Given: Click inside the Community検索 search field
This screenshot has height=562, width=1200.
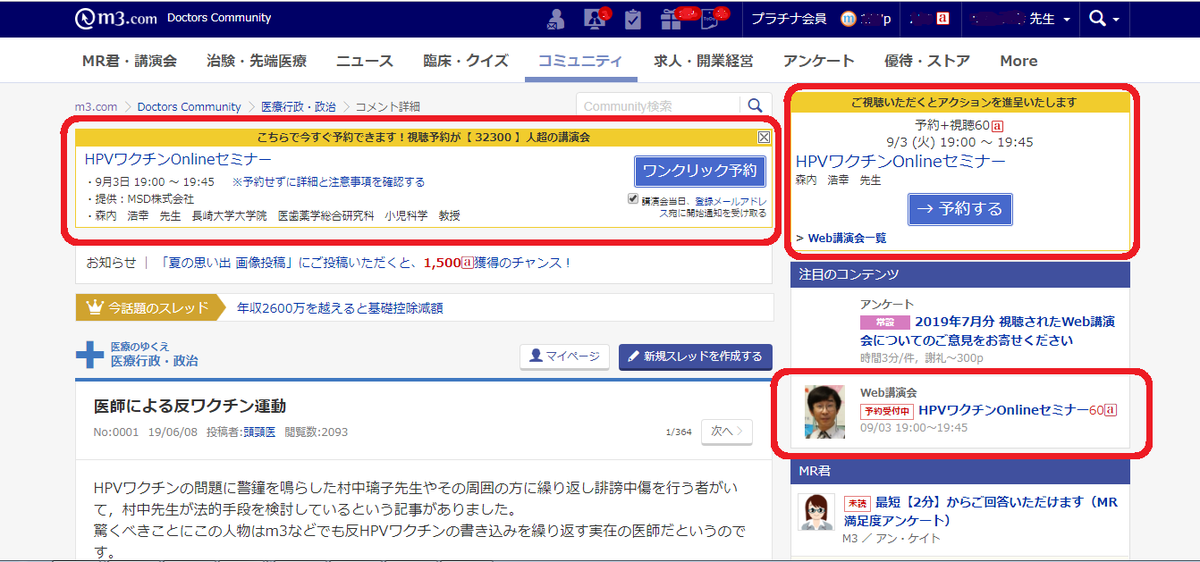Looking at the screenshot, I should 658,106.
